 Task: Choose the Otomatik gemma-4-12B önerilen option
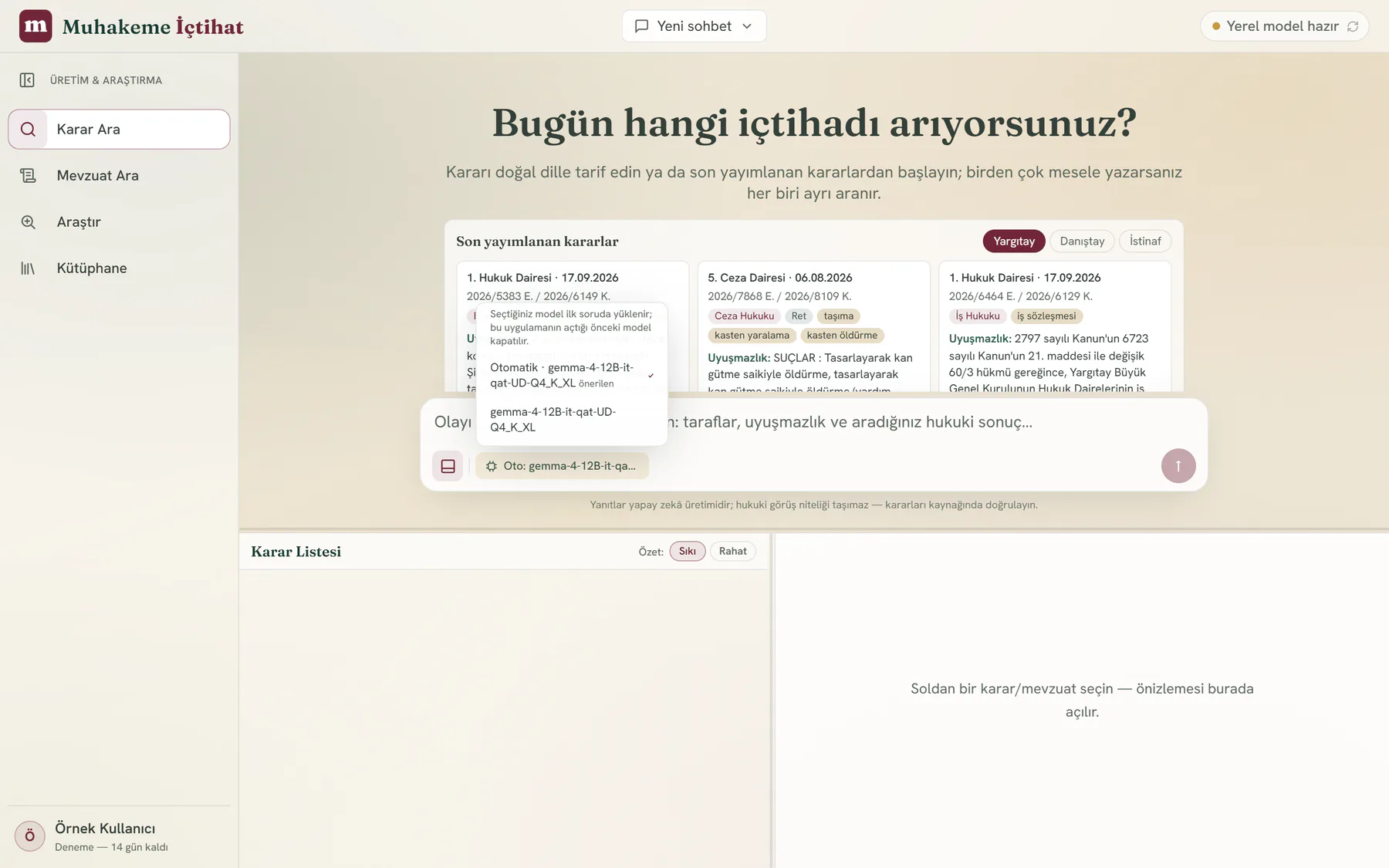(x=572, y=375)
